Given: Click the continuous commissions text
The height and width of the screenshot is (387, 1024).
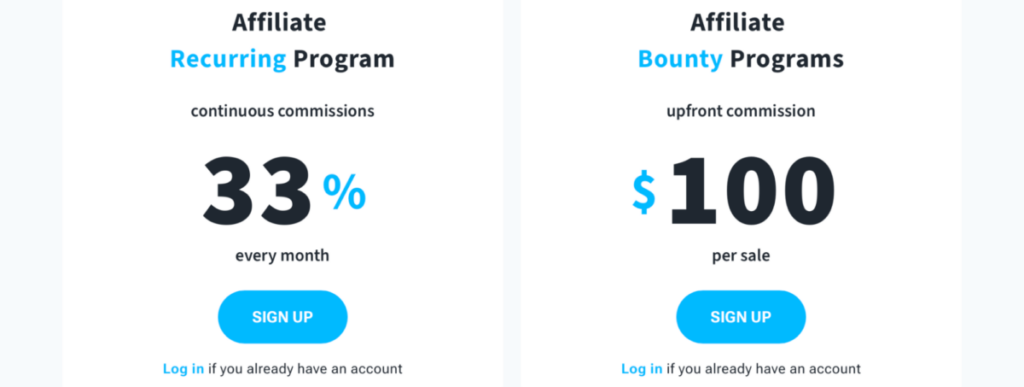Looking at the screenshot, I should (283, 111).
